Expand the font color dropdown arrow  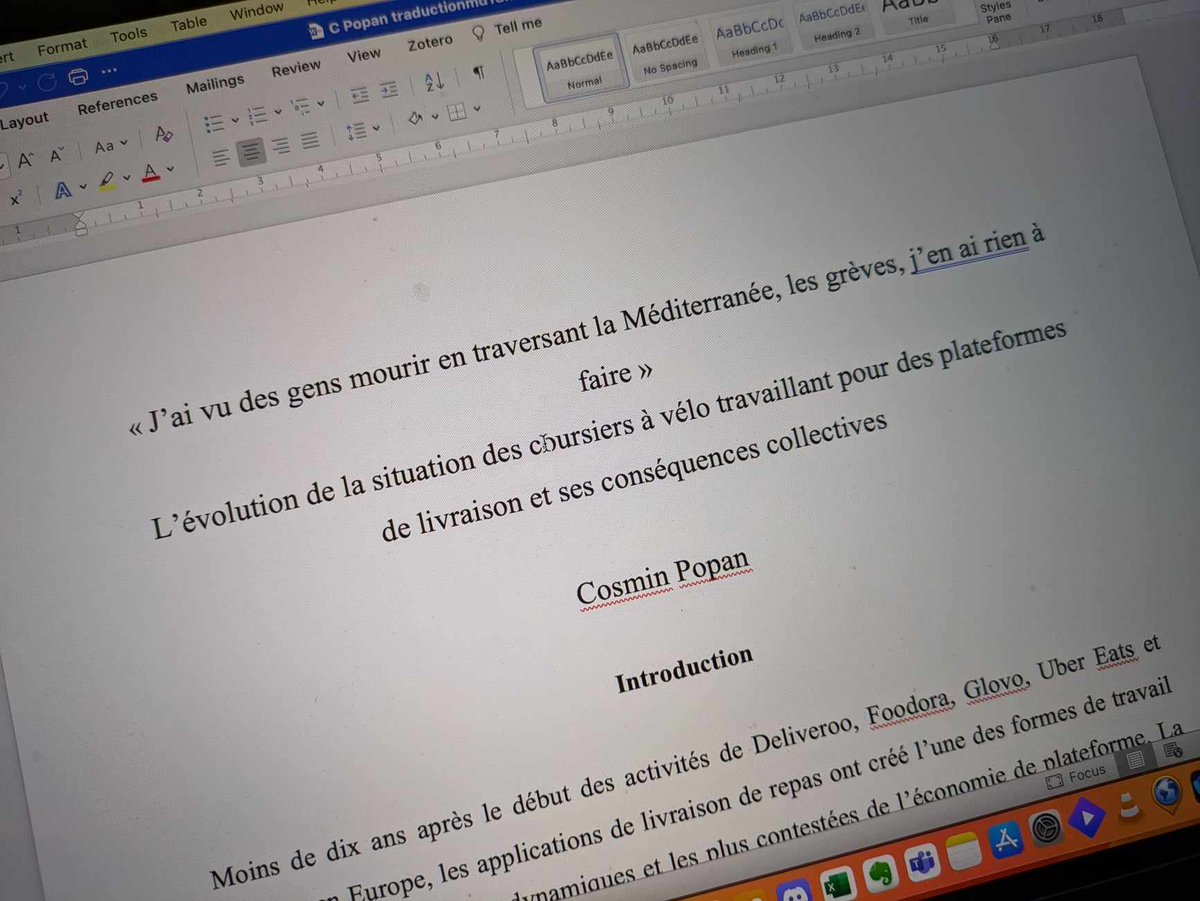pos(171,169)
